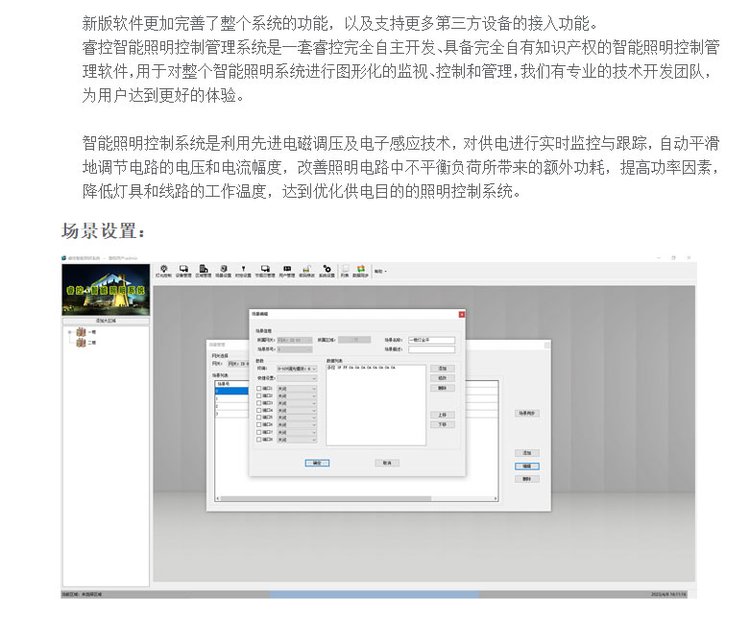Expand the 一楼 first floor tree node
Viewport: 750px width, 622px height.
pyautogui.click(x=69, y=332)
